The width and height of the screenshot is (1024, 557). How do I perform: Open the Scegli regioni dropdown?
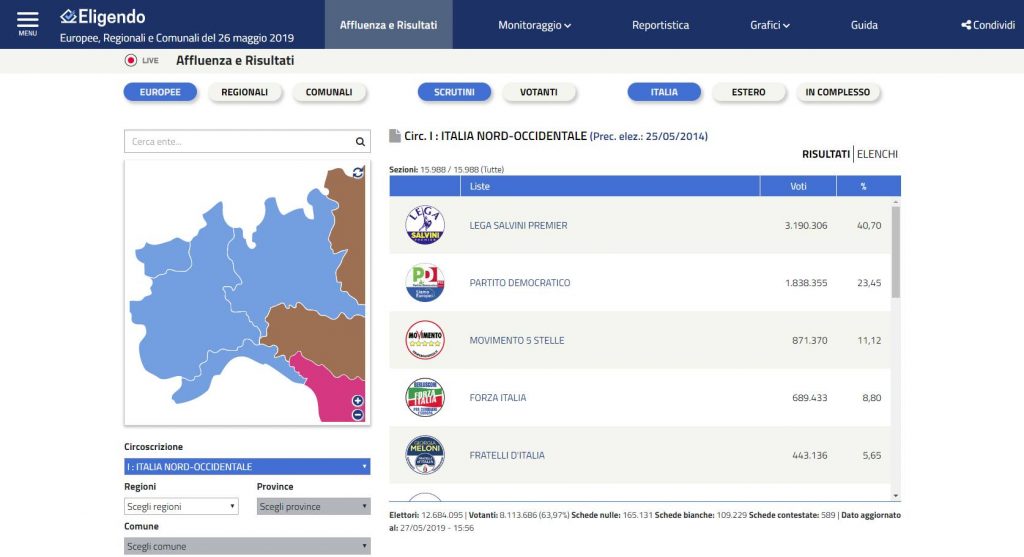[x=181, y=506]
